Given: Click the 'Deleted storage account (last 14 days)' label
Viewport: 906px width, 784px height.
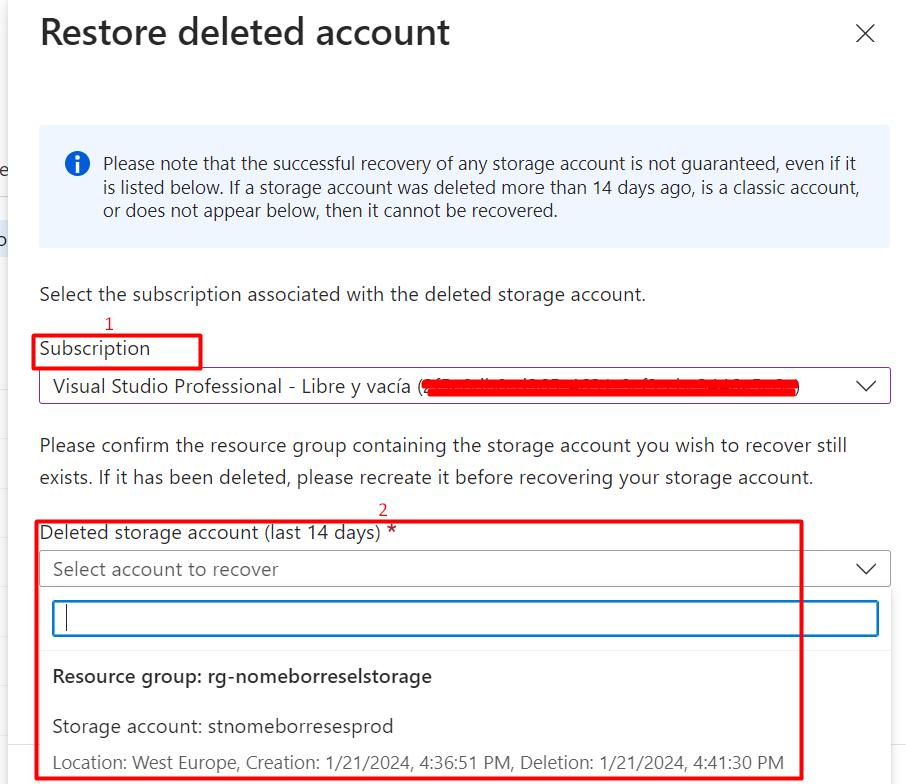Looking at the screenshot, I should tap(210, 532).
